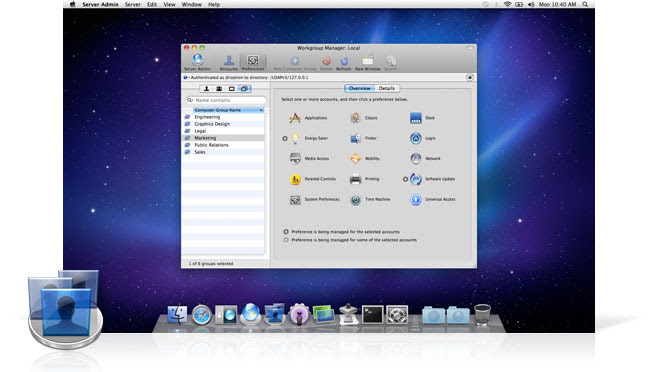
Task: Select the Graphics Design computer group
Action: [x=224, y=124]
